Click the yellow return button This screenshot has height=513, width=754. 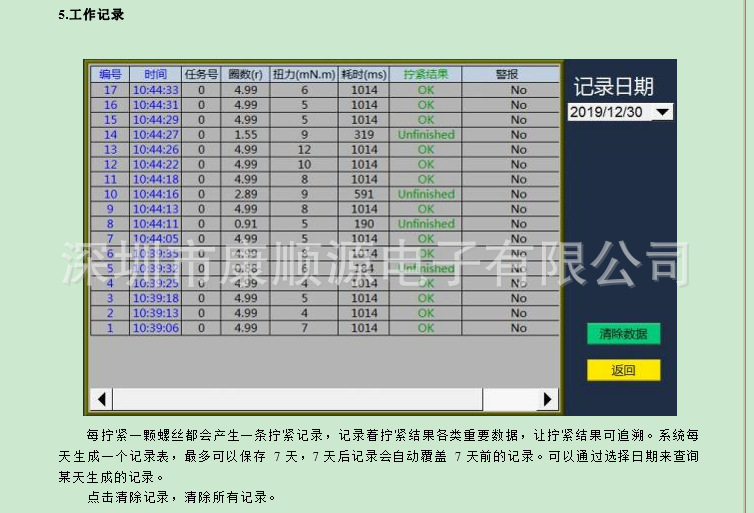pyautogui.click(x=623, y=370)
